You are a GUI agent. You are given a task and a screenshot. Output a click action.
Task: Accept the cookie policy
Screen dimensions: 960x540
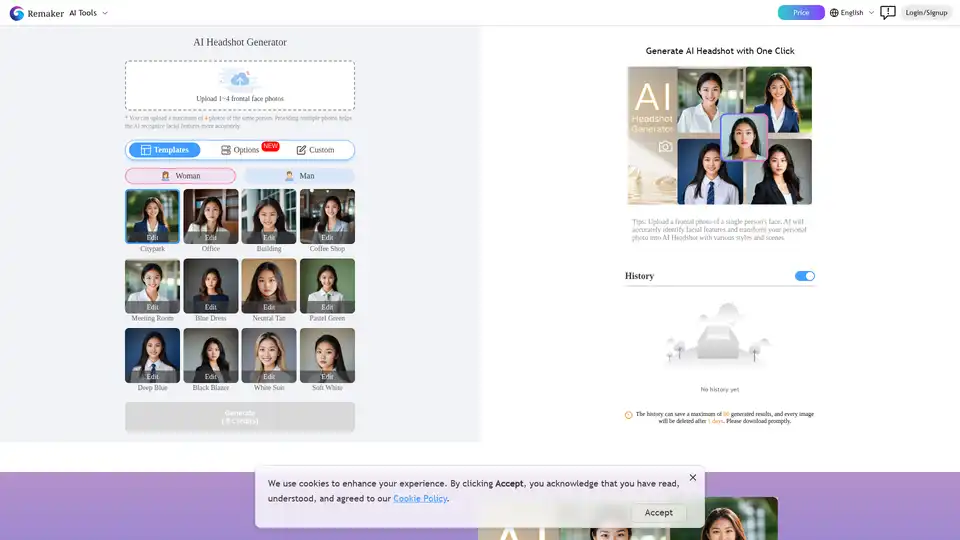pyautogui.click(x=658, y=512)
